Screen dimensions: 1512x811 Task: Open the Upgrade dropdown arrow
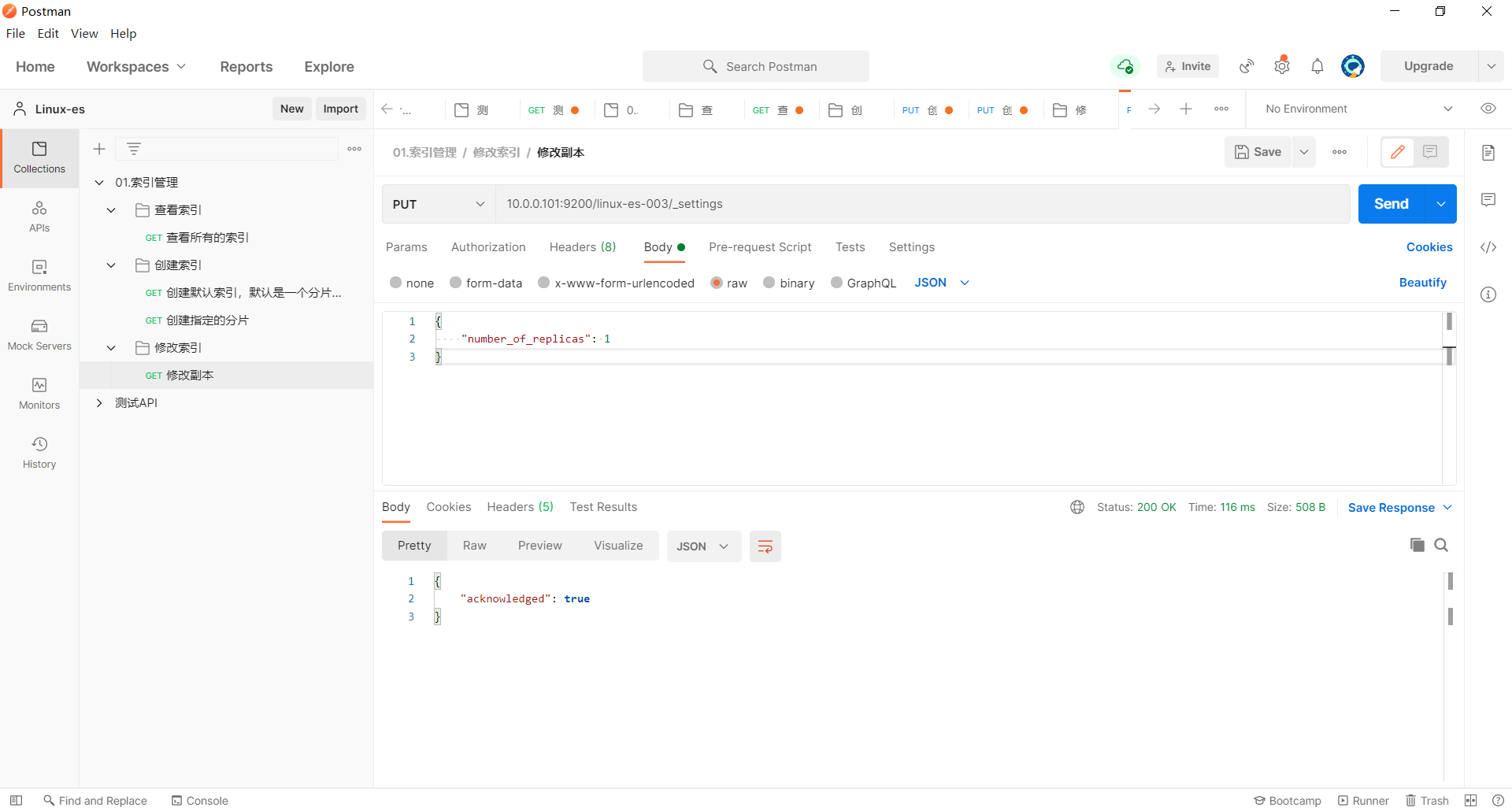point(1491,66)
